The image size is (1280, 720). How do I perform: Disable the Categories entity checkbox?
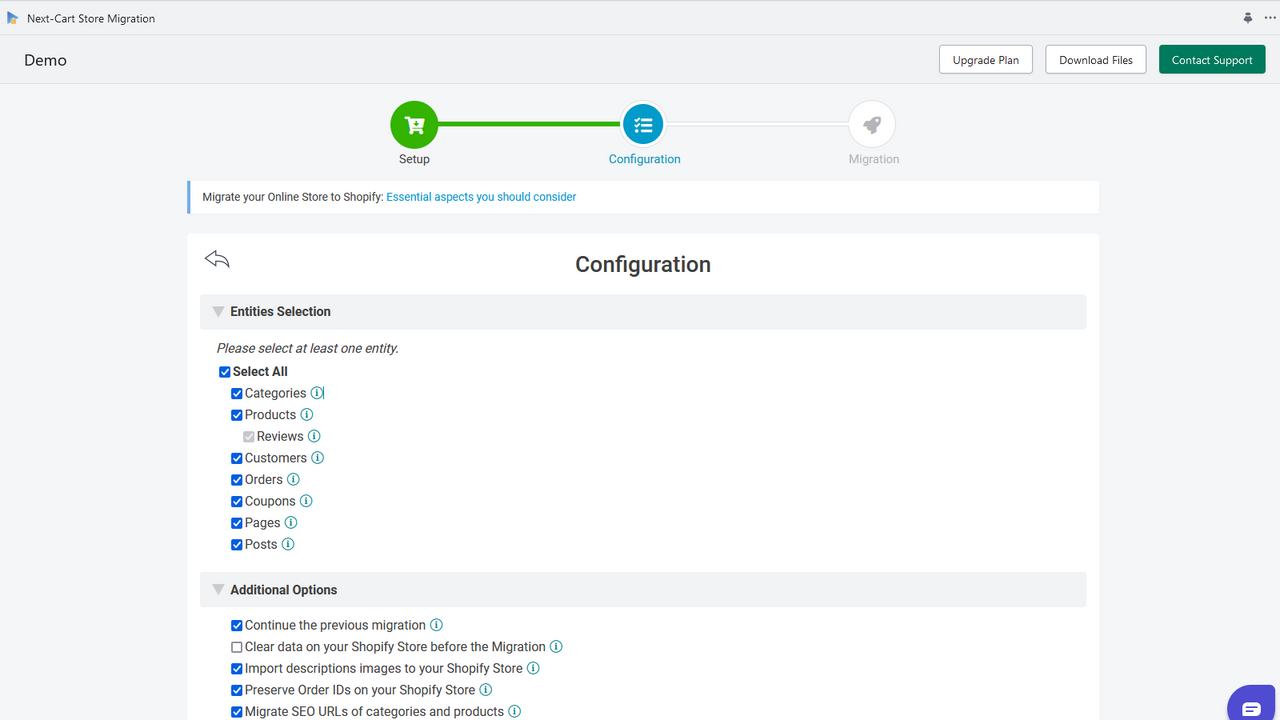coord(236,393)
